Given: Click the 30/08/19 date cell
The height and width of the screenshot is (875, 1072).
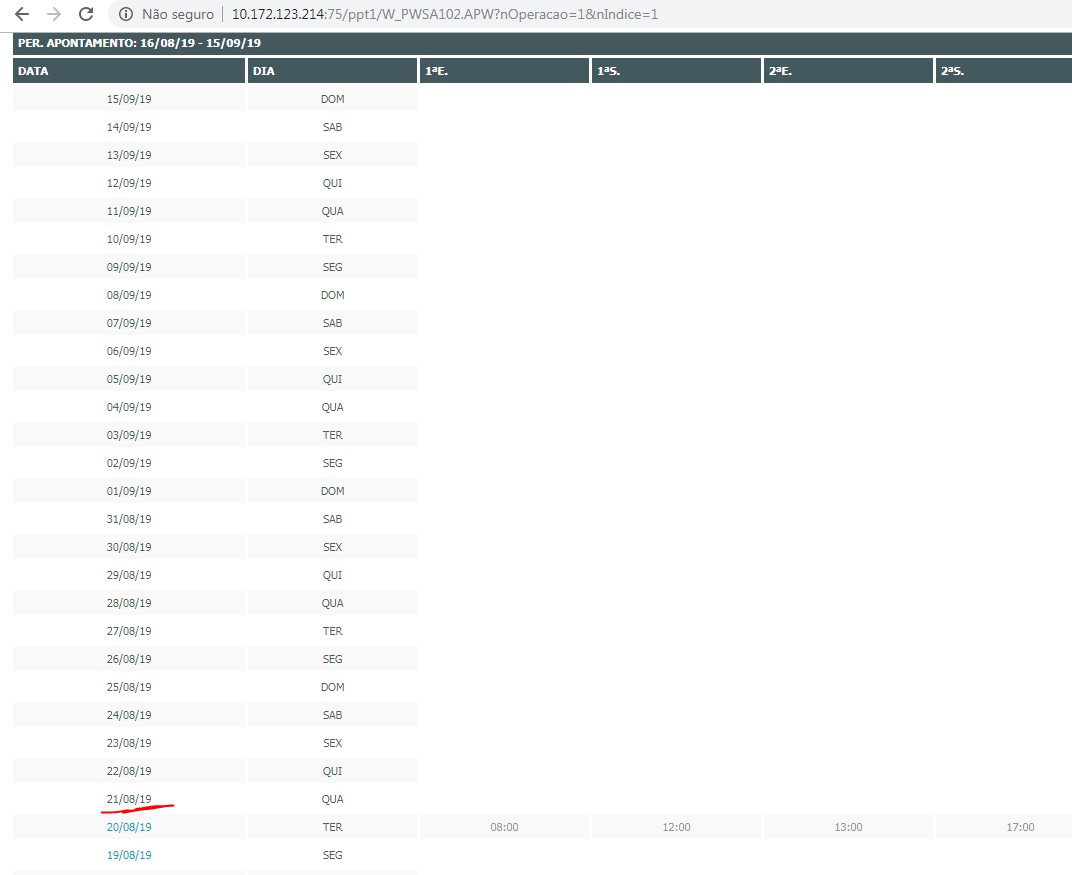Looking at the screenshot, I should 129,547.
